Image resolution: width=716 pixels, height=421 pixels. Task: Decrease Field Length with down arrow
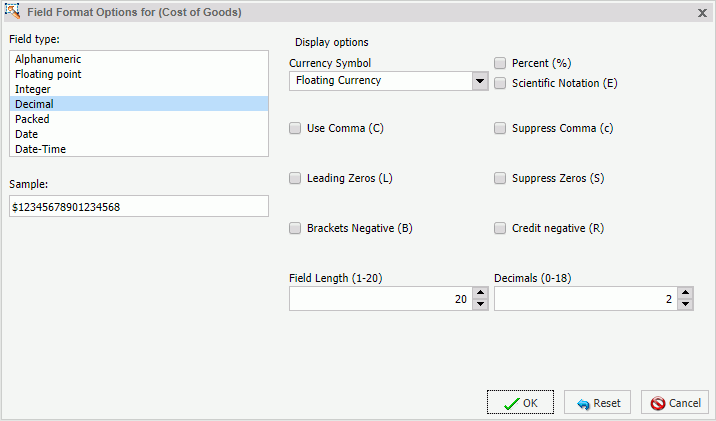[x=480, y=304]
